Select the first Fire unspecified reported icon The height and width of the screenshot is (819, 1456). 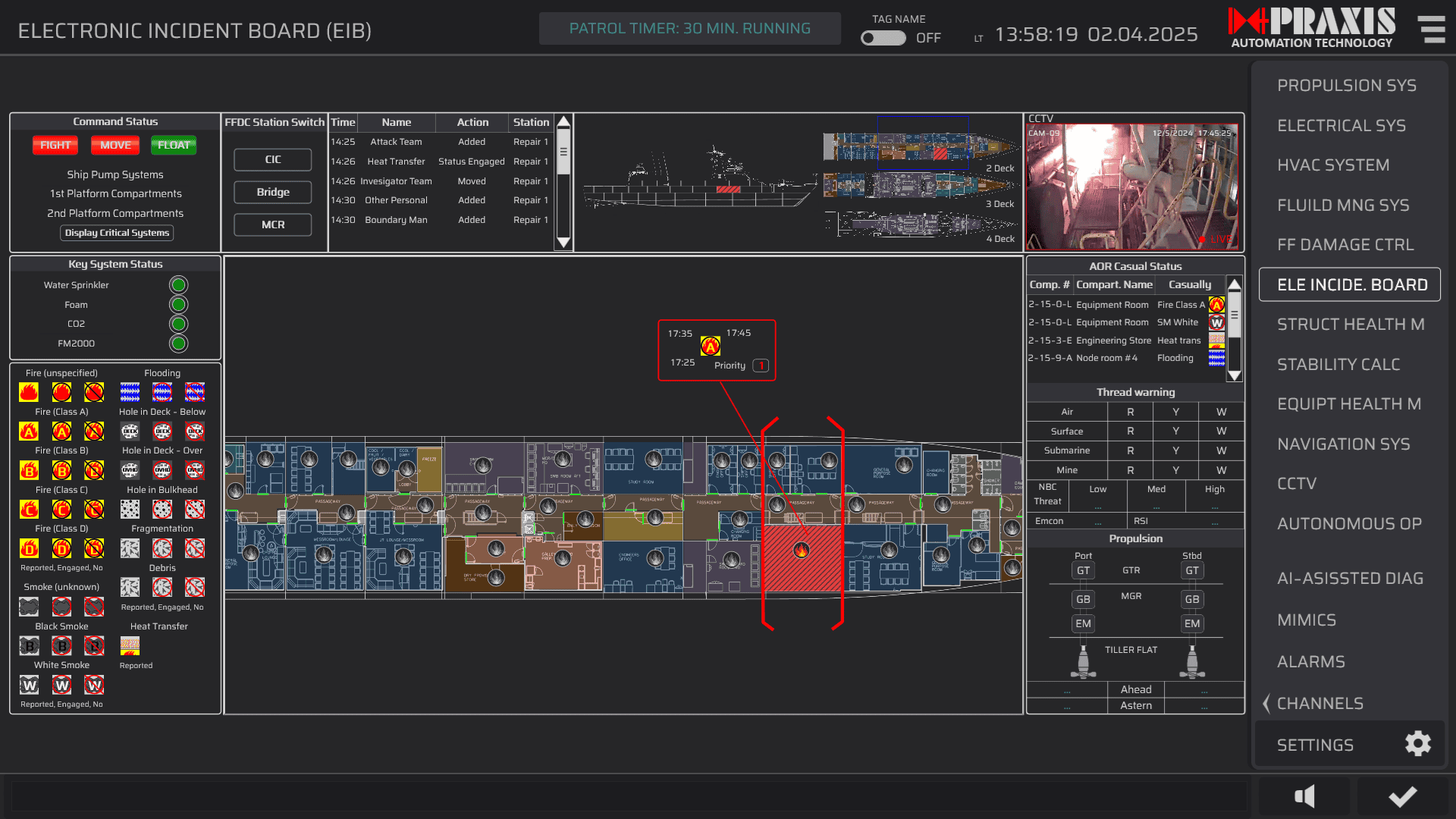29,392
